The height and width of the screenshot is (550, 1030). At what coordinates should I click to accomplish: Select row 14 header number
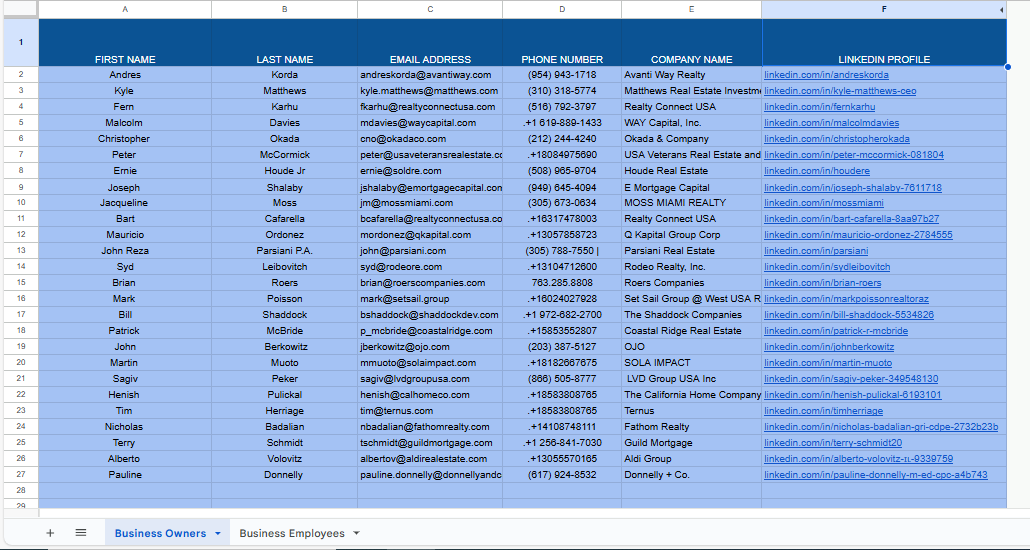pos(20,267)
